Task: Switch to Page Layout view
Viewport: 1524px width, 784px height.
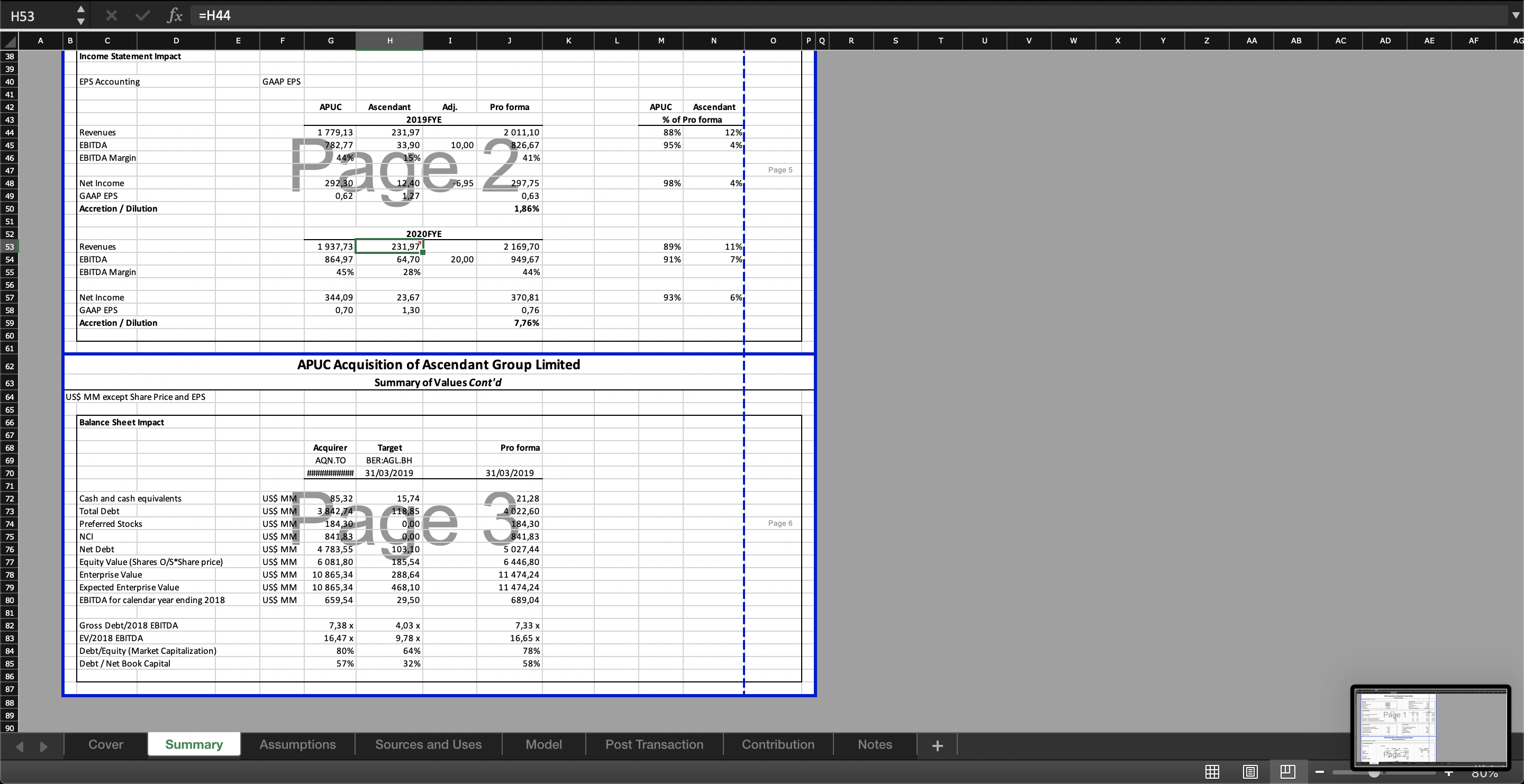Action: [x=1249, y=772]
